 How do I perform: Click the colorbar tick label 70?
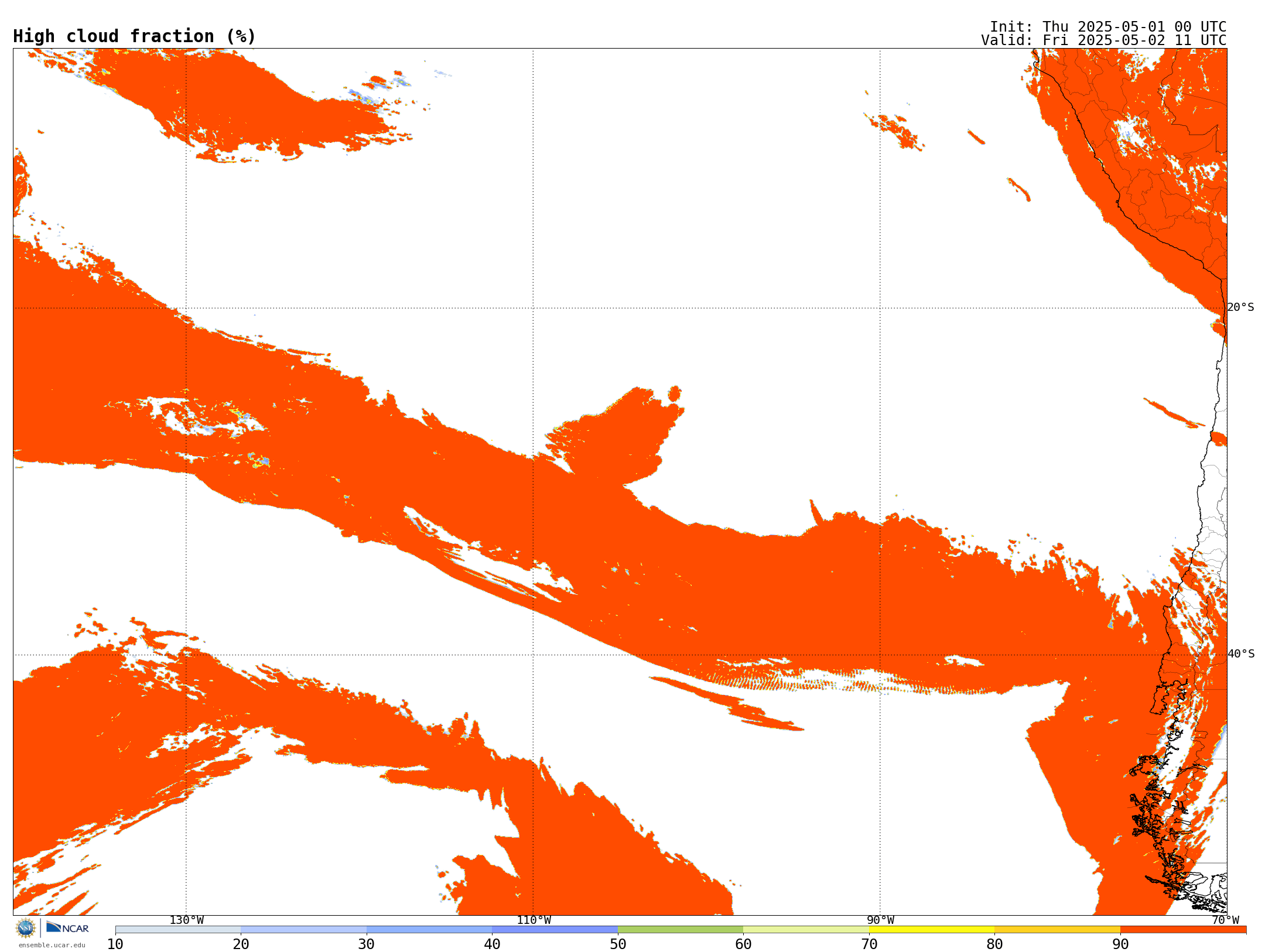[x=869, y=944]
